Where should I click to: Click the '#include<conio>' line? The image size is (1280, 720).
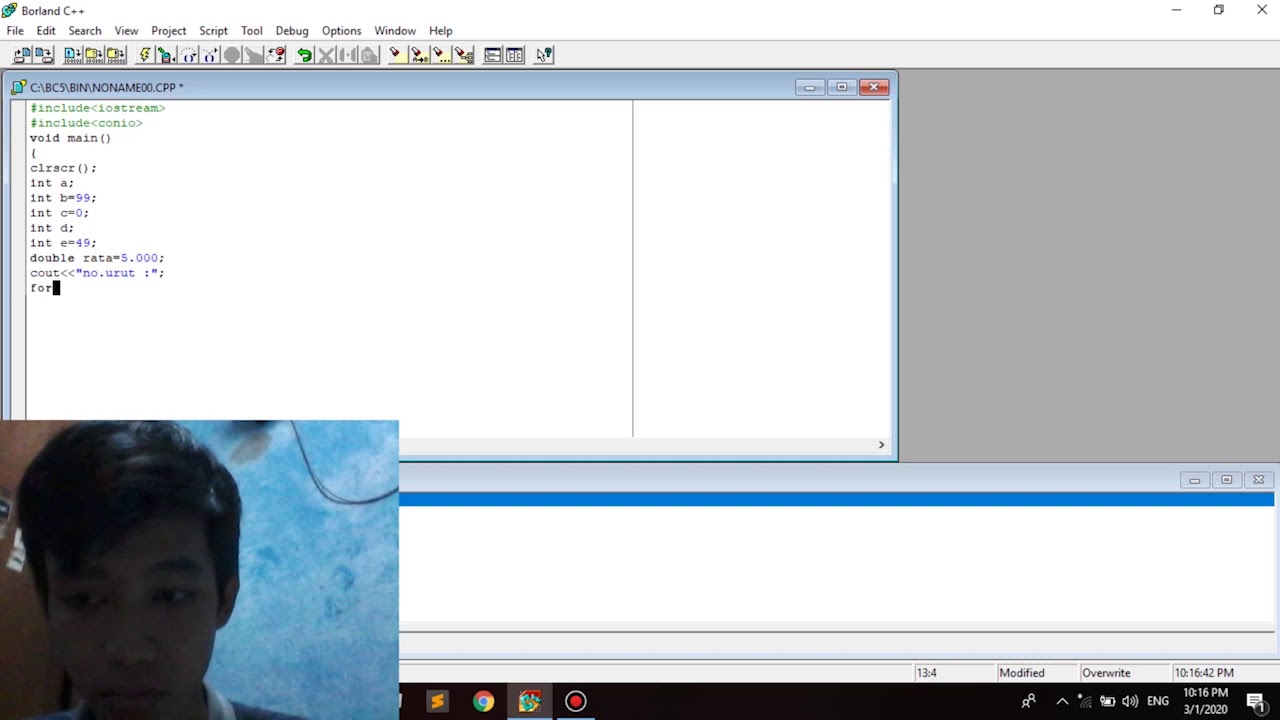pyautogui.click(x=86, y=123)
